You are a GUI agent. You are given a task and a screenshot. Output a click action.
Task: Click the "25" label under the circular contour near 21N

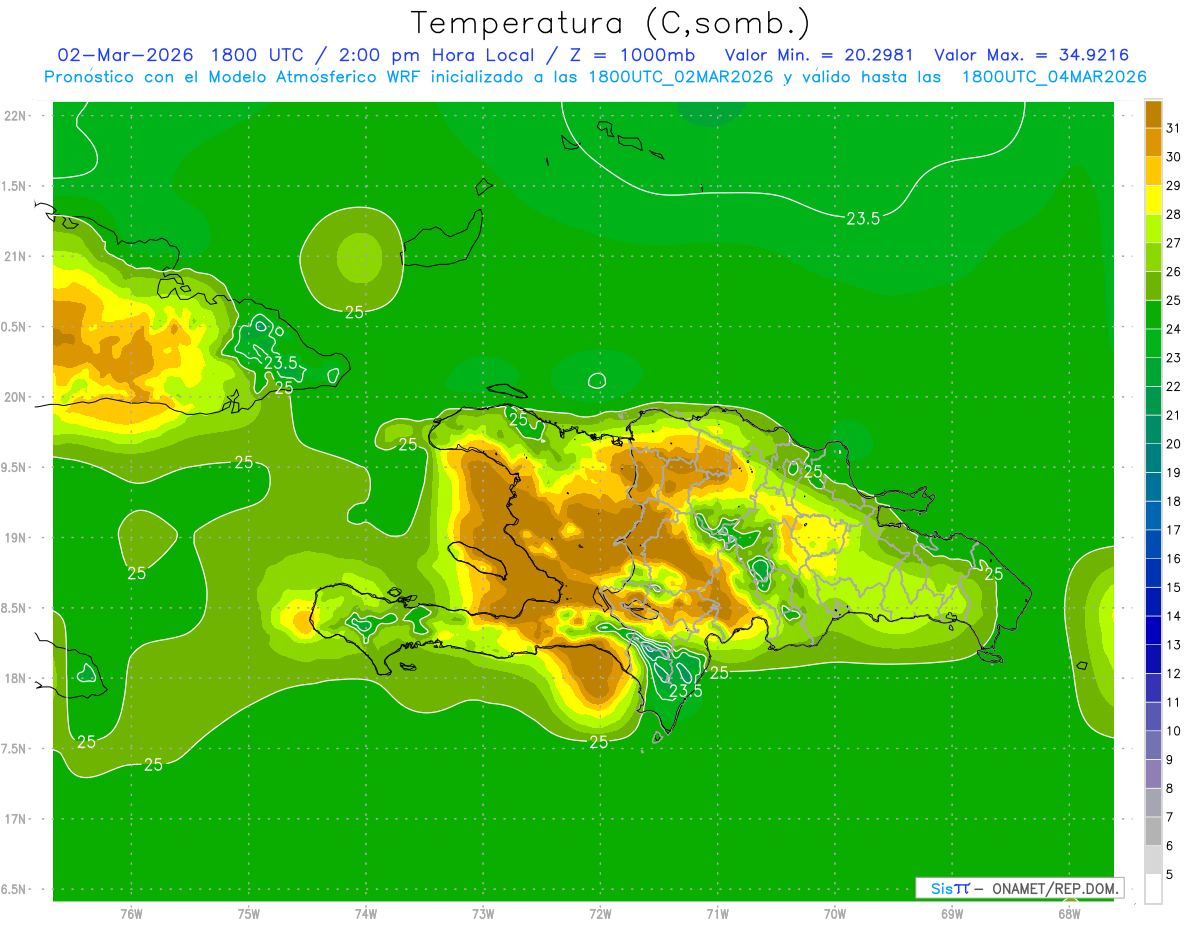[x=354, y=312]
